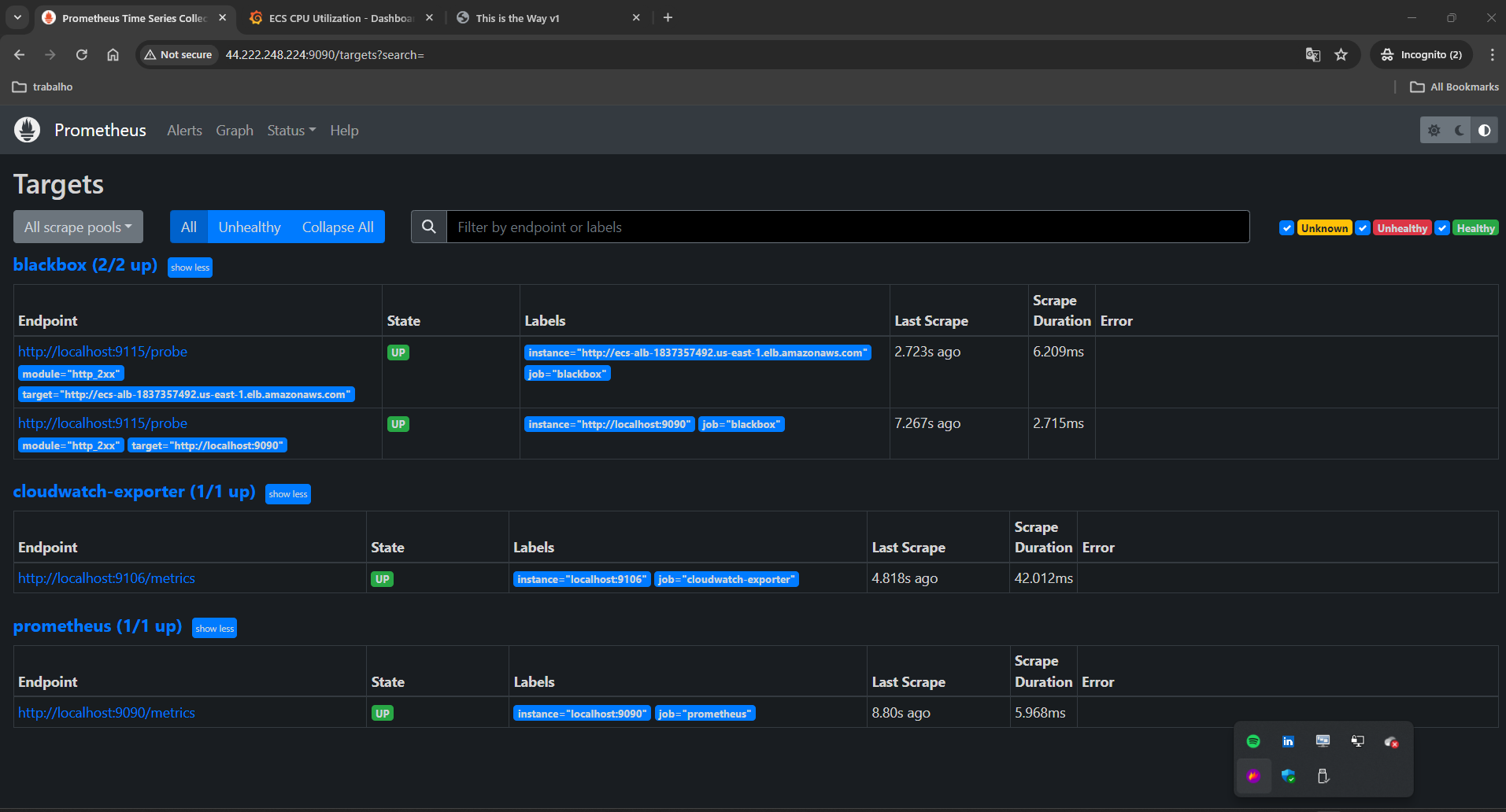Click the remote desktop monitor tray icon

point(1323,741)
